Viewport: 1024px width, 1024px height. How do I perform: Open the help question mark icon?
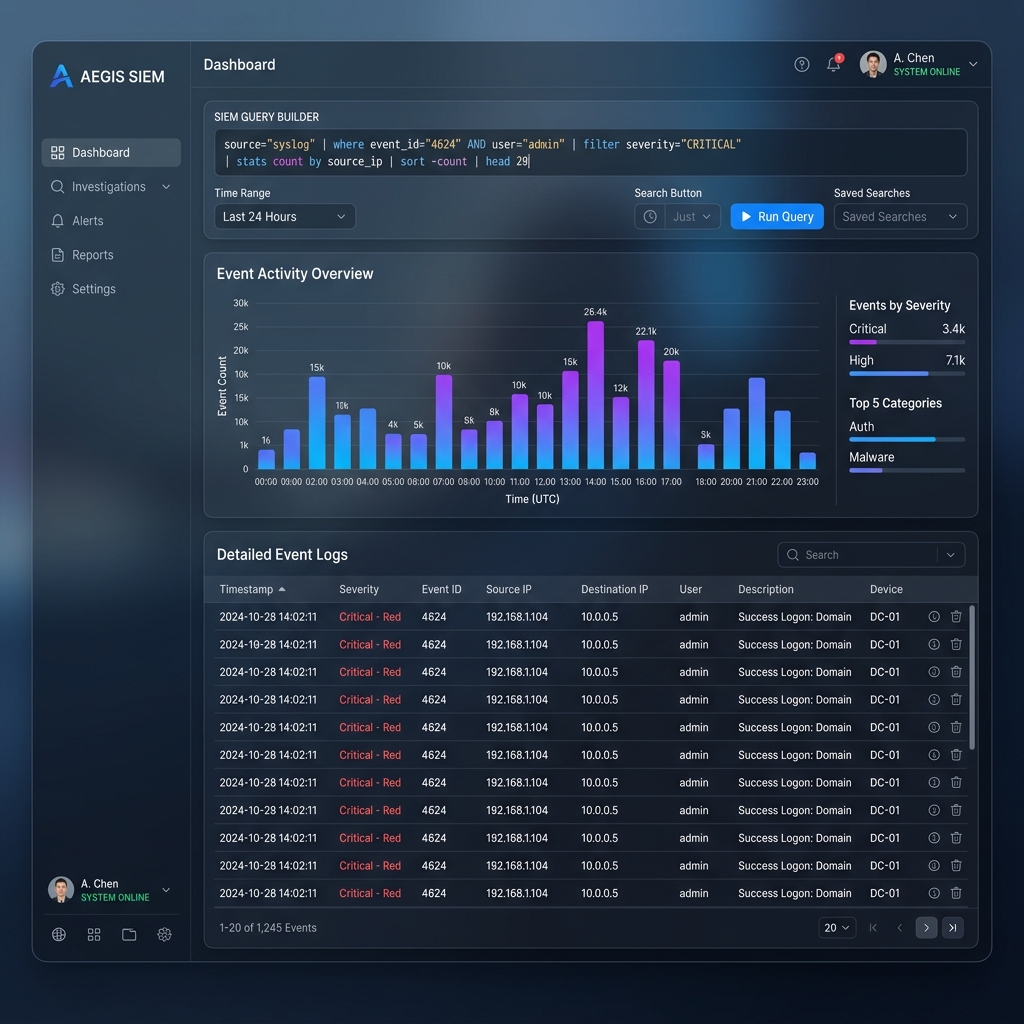[801, 65]
